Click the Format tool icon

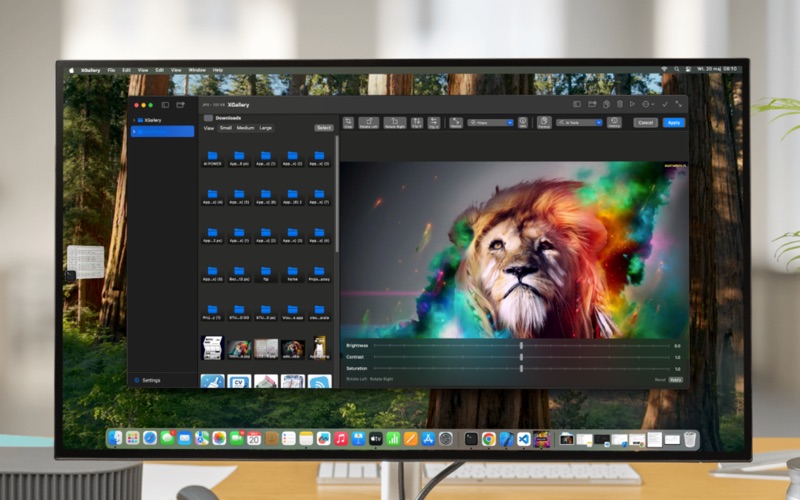click(544, 122)
